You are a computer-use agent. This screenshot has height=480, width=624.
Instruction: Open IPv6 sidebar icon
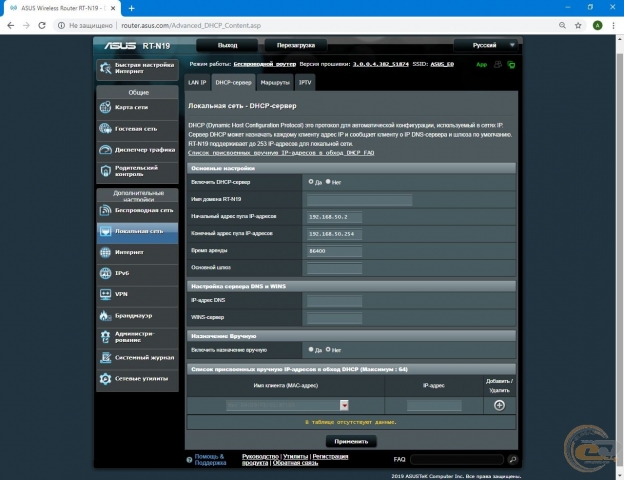pyautogui.click(x=105, y=273)
